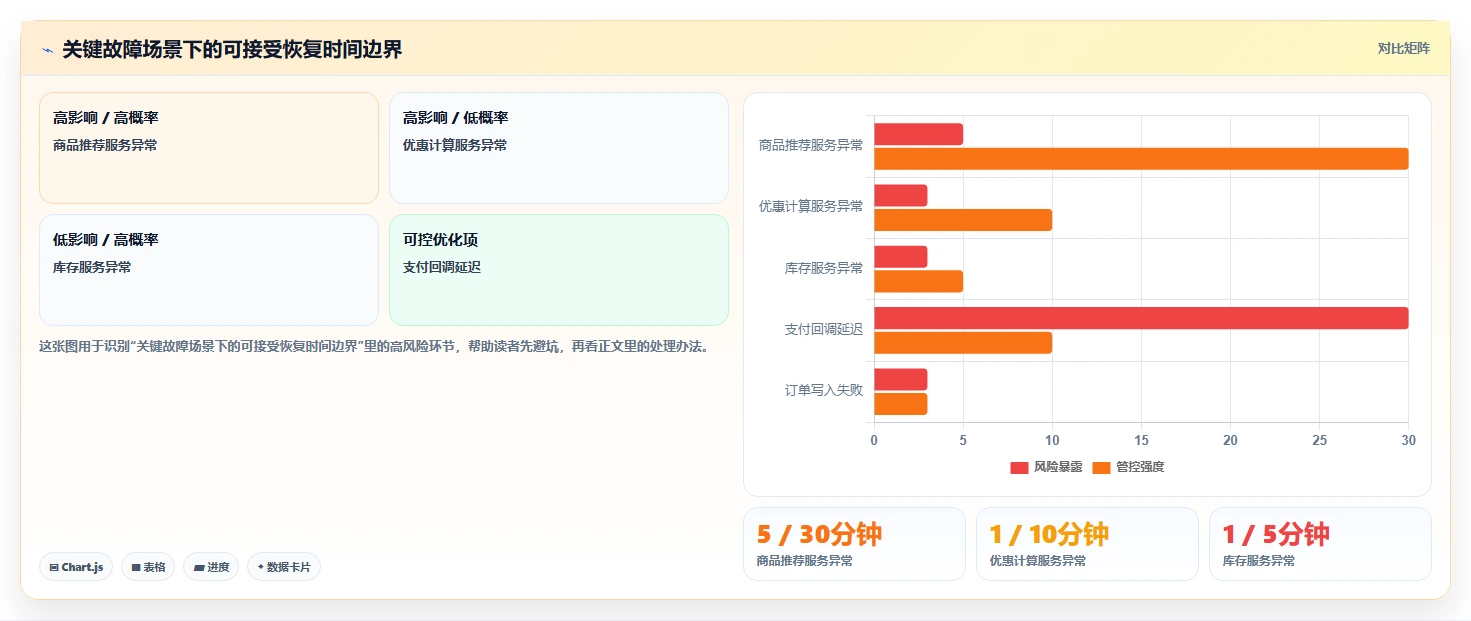Click the Chart.js tag
This screenshot has width=1471, height=621.
pyautogui.click(x=77, y=567)
